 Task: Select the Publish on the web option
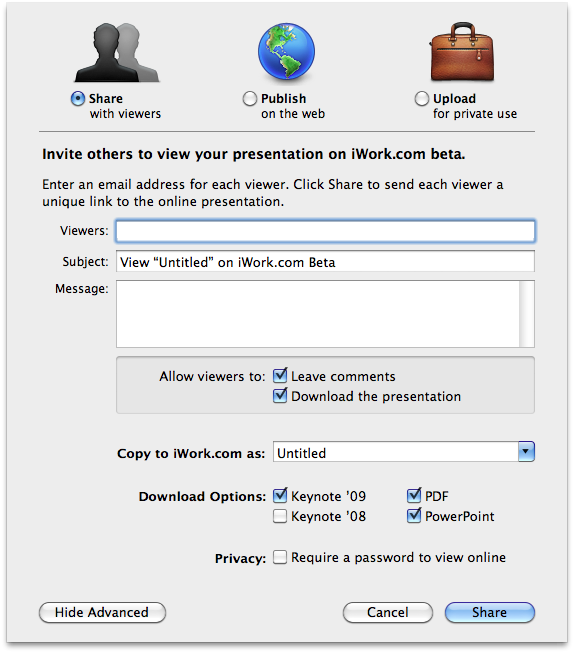[x=250, y=99]
